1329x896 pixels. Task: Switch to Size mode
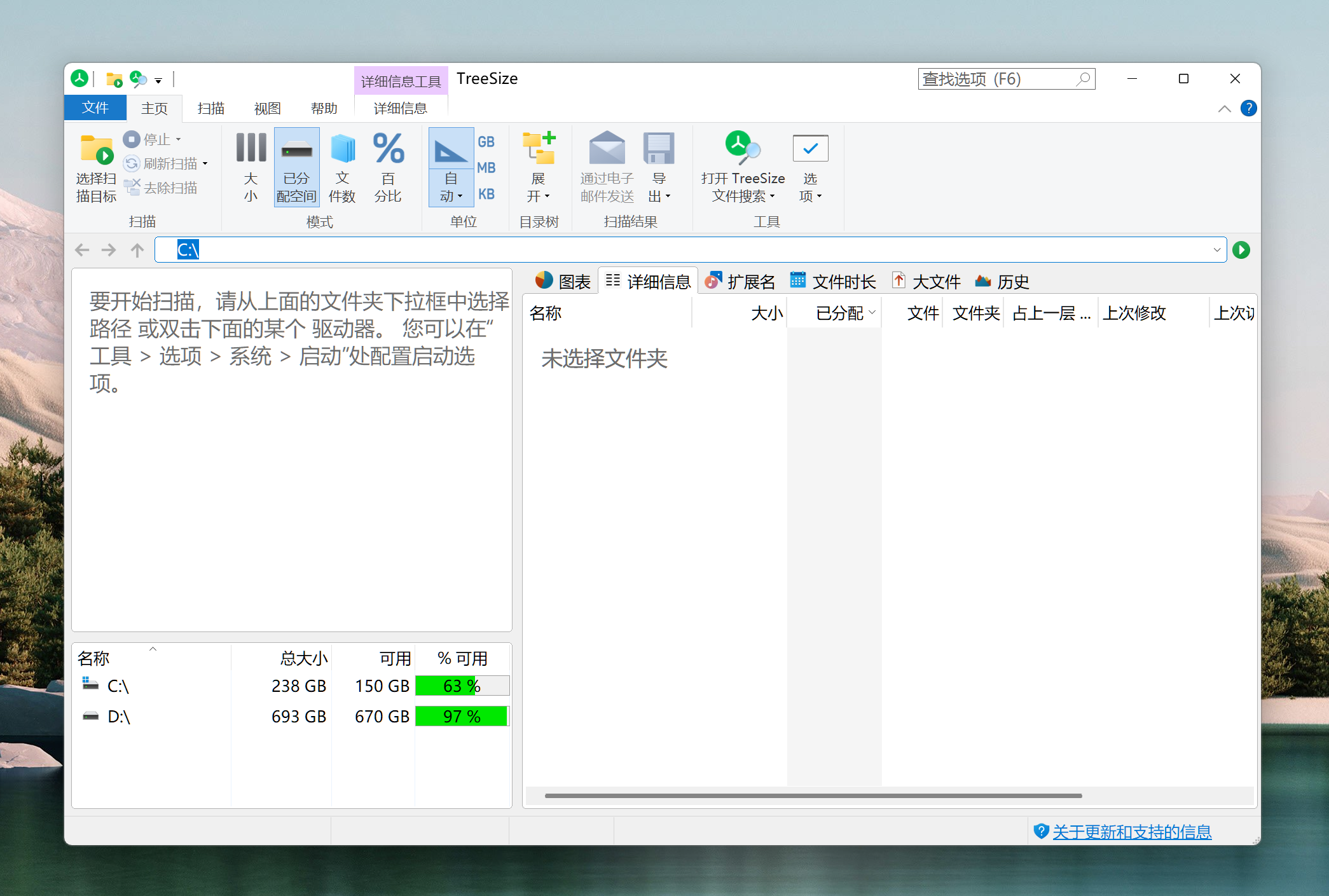tap(251, 167)
